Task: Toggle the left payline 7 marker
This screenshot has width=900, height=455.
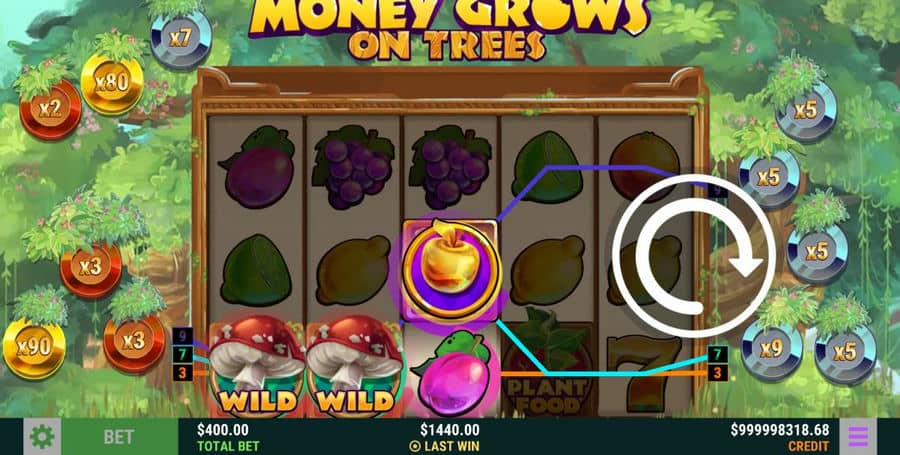Action: click(x=183, y=353)
